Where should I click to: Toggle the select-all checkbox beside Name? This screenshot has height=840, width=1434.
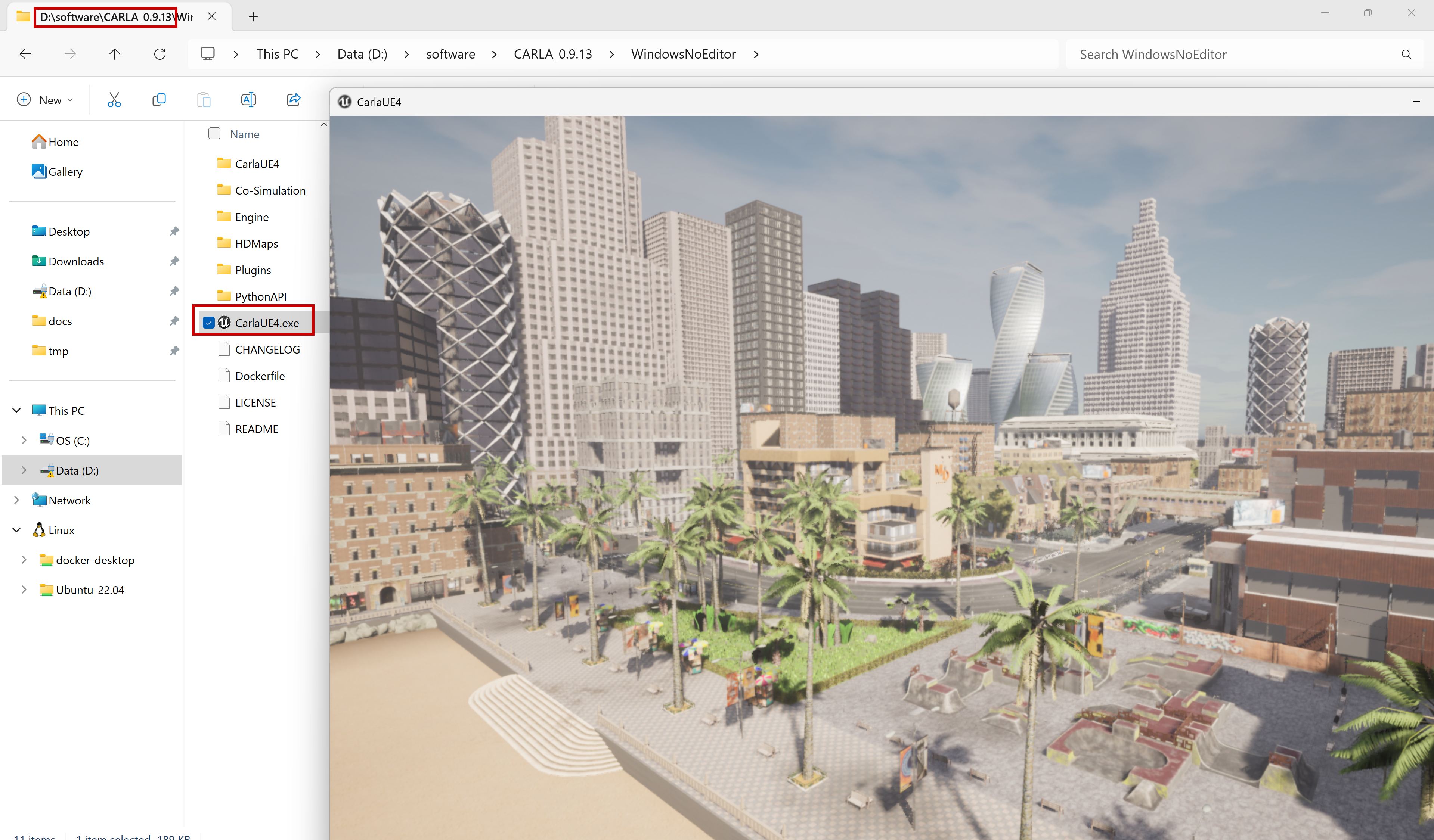[x=214, y=134]
